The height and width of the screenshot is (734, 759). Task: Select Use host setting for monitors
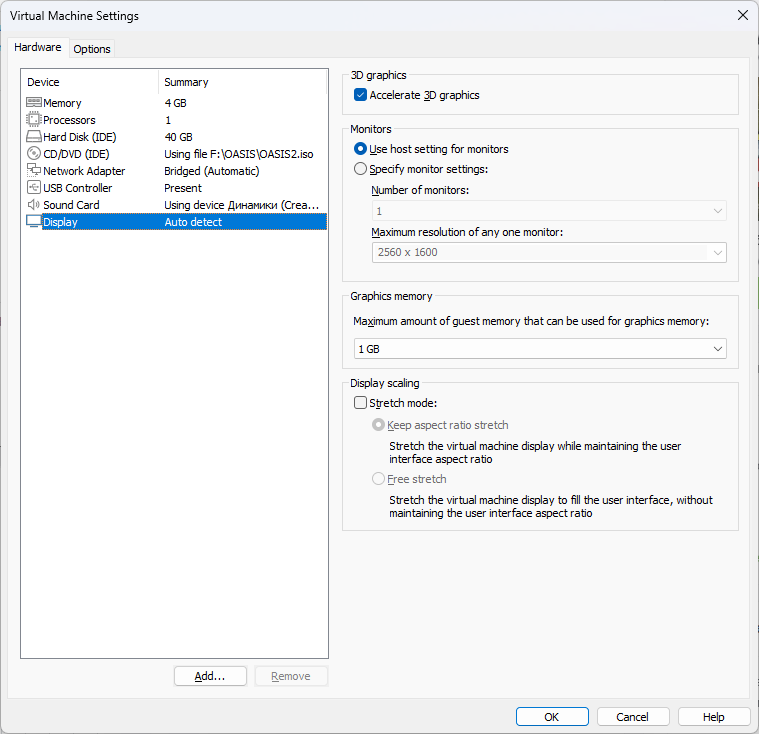(x=361, y=149)
